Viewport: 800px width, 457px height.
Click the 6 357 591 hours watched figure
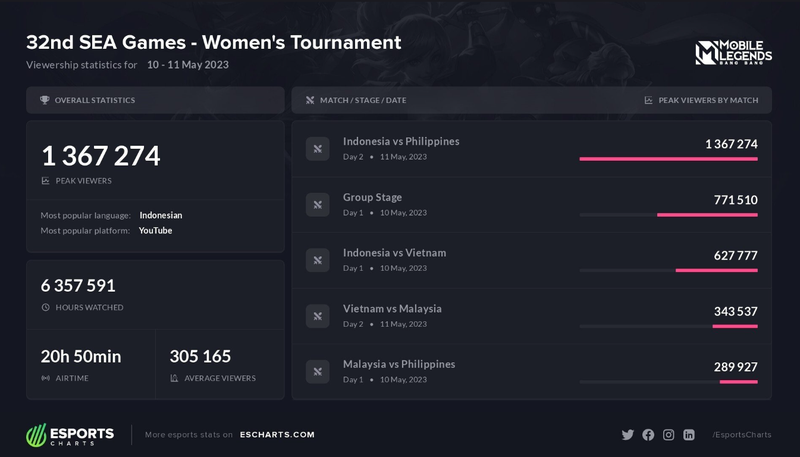79,285
